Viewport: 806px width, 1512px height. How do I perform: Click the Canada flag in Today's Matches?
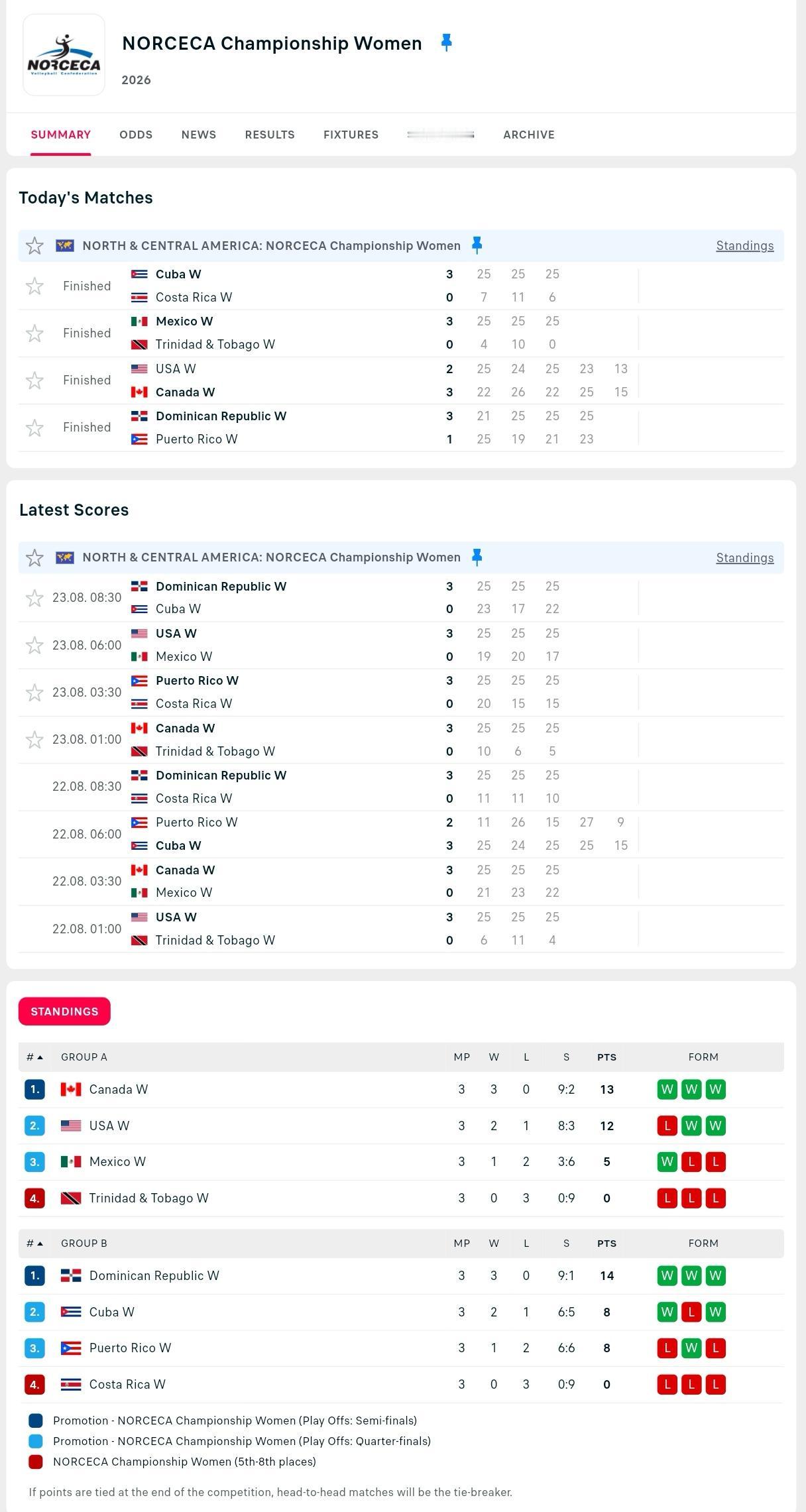pos(139,392)
